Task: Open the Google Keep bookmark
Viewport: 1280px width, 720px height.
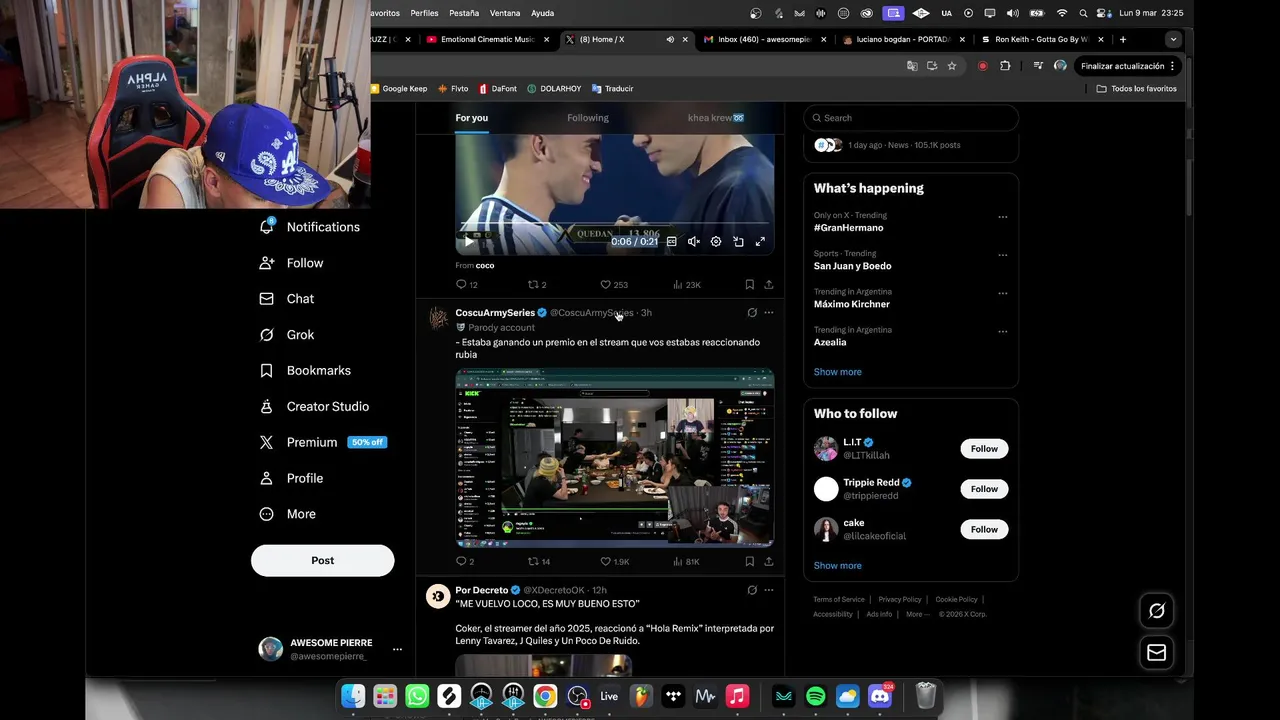Action: pyautogui.click(x=399, y=89)
